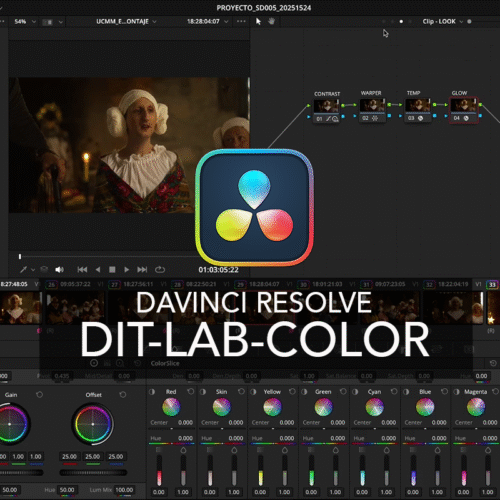Select the arrow pointer tool
Screen dimensions: 500x500
258,21
